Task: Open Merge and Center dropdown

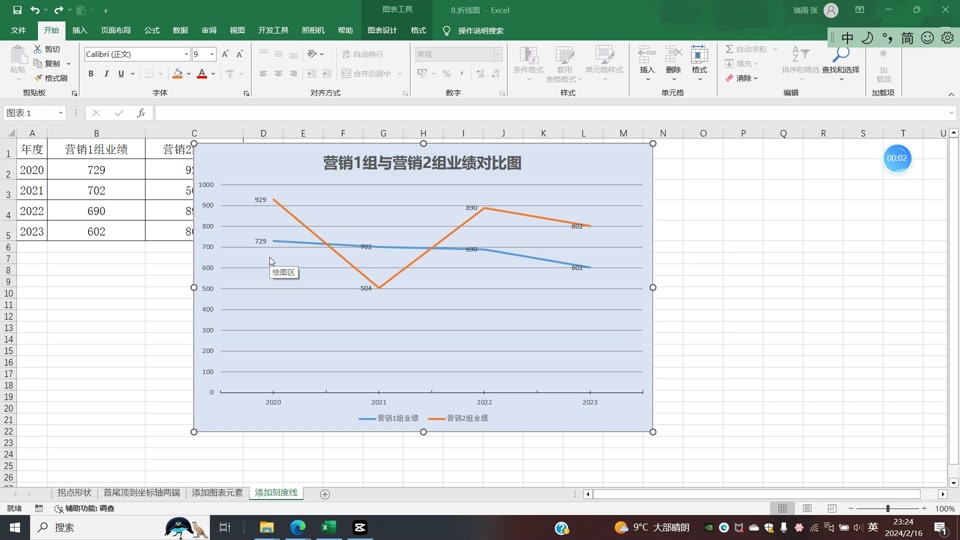Action: point(400,73)
